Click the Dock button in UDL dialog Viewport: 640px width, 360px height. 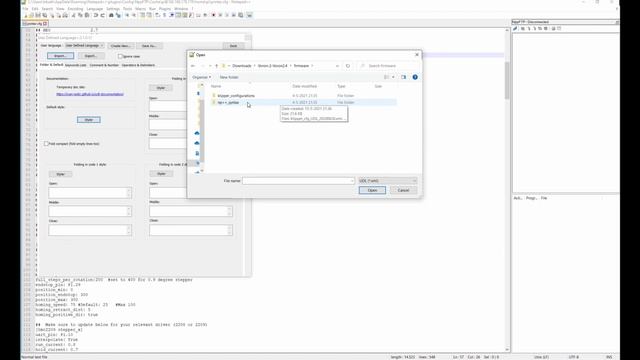pos(233,46)
